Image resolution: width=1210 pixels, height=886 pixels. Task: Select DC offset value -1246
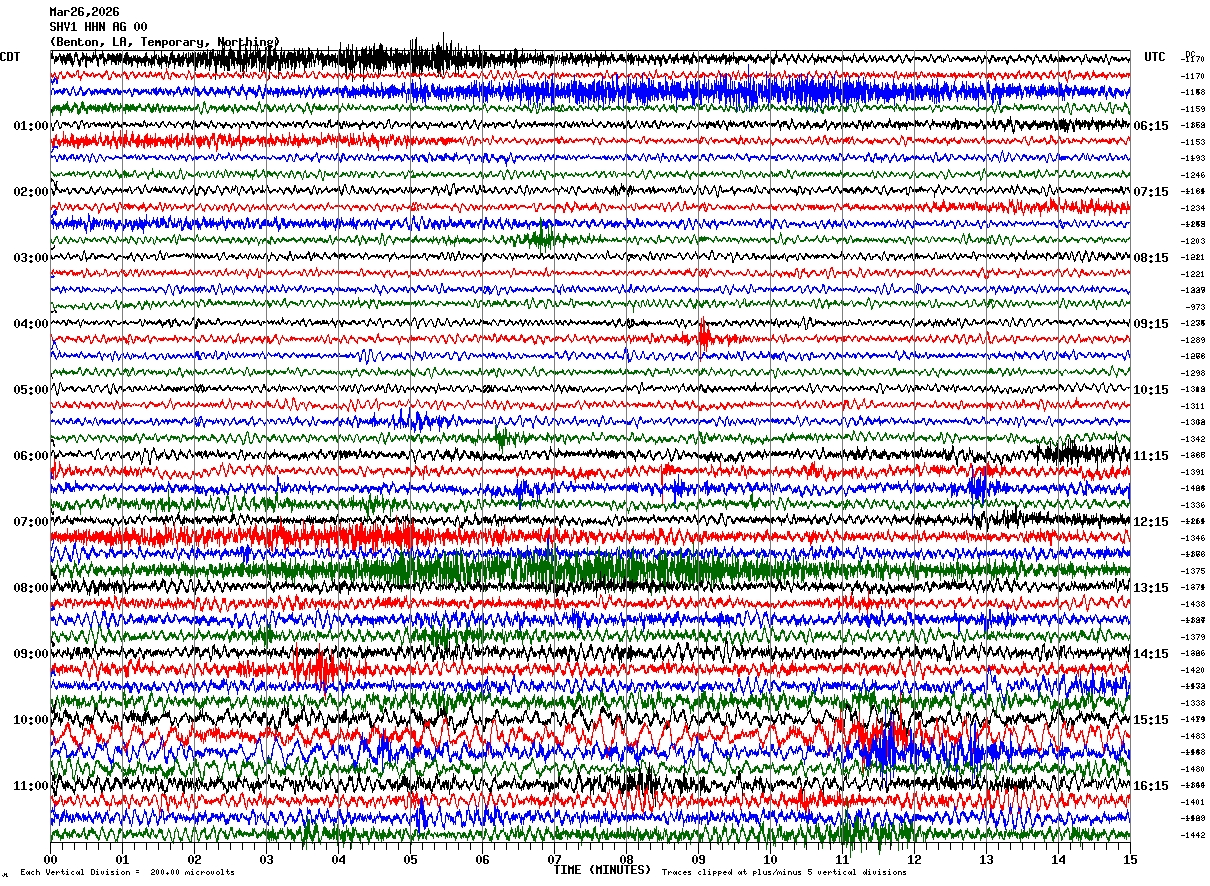(1194, 175)
